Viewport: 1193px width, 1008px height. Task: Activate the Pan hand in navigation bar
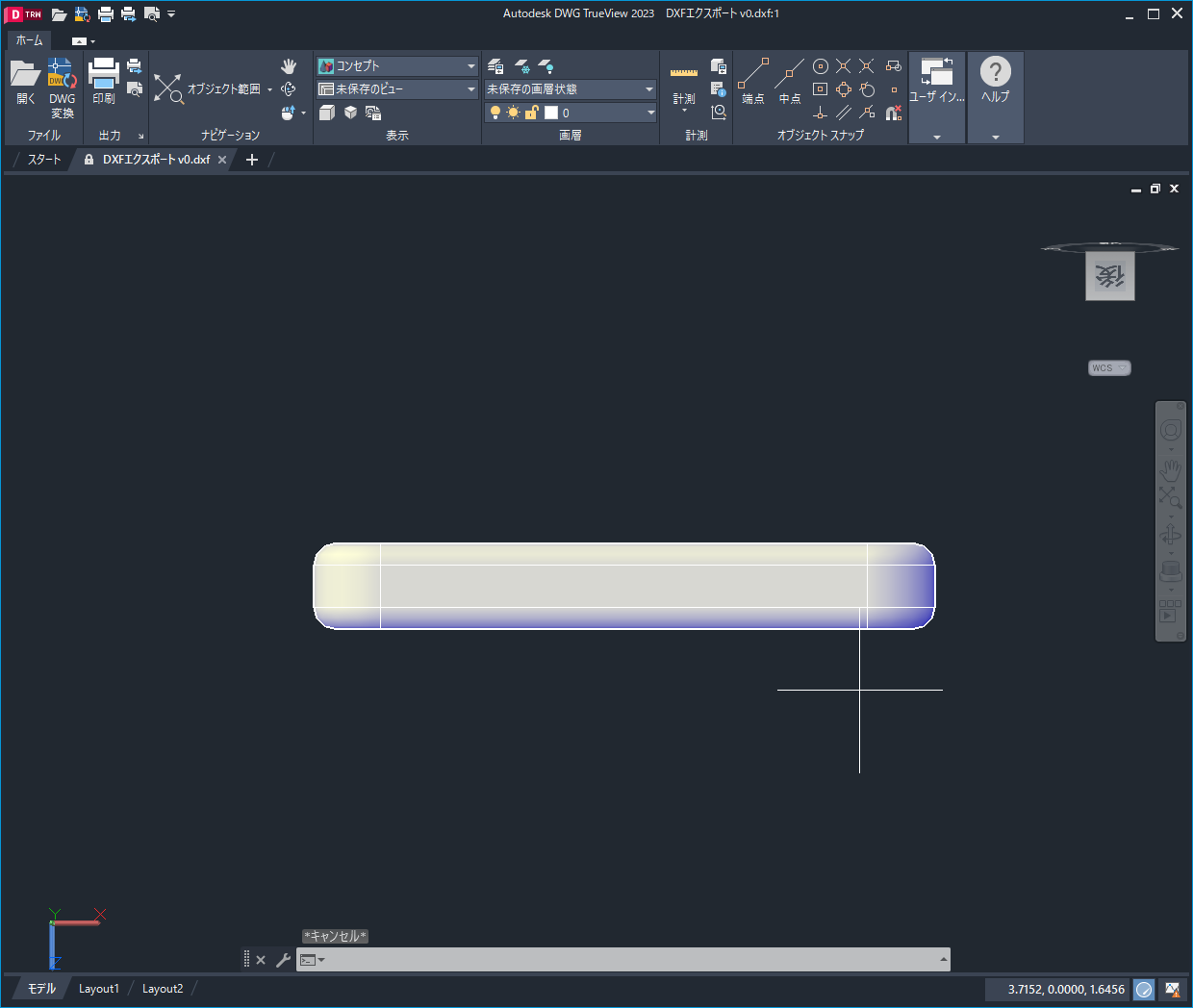click(1170, 470)
